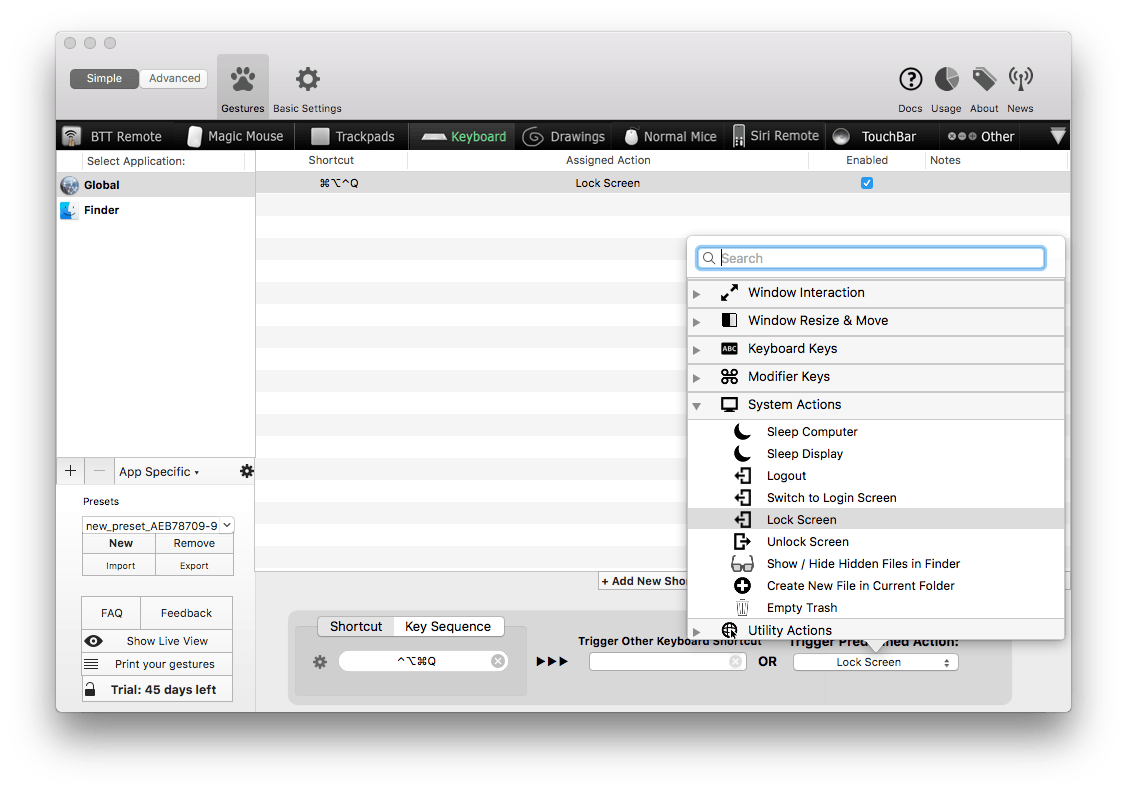Collapse System Actions category
This screenshot has height=792, width=1127.
tap(696, 406)
